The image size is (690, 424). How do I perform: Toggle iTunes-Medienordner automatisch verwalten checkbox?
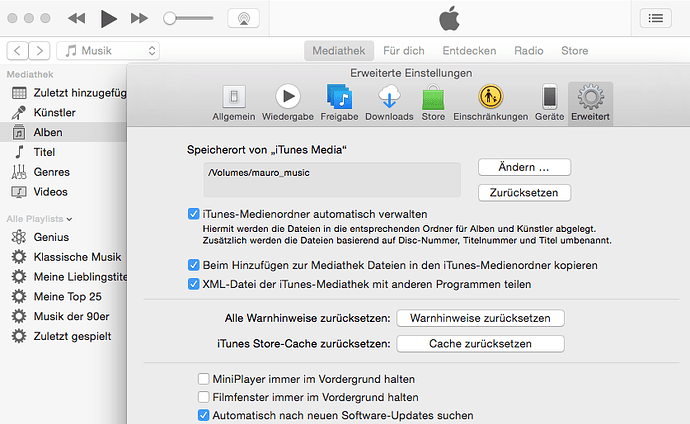coord(194,214)
